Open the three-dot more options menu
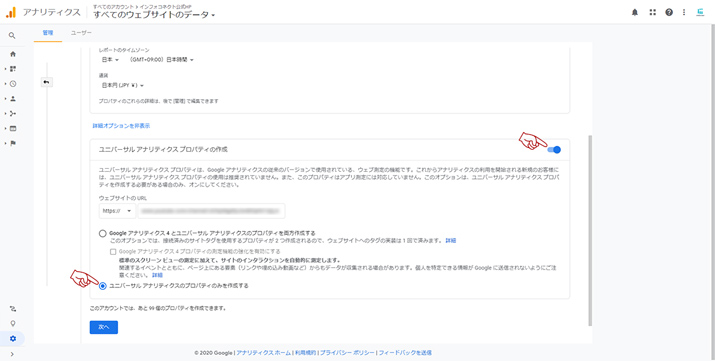Image resolution: width=715 pixels, height=361 pixels. click(x=684, y=12)
